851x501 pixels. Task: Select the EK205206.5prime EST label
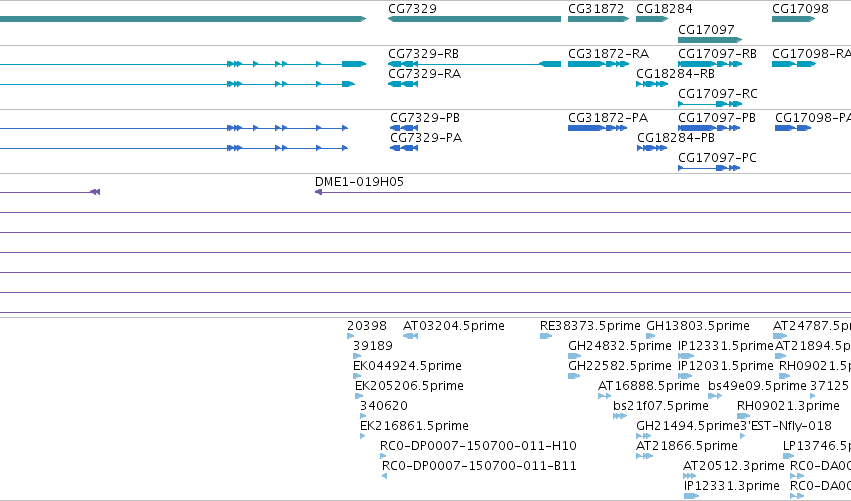409,386
